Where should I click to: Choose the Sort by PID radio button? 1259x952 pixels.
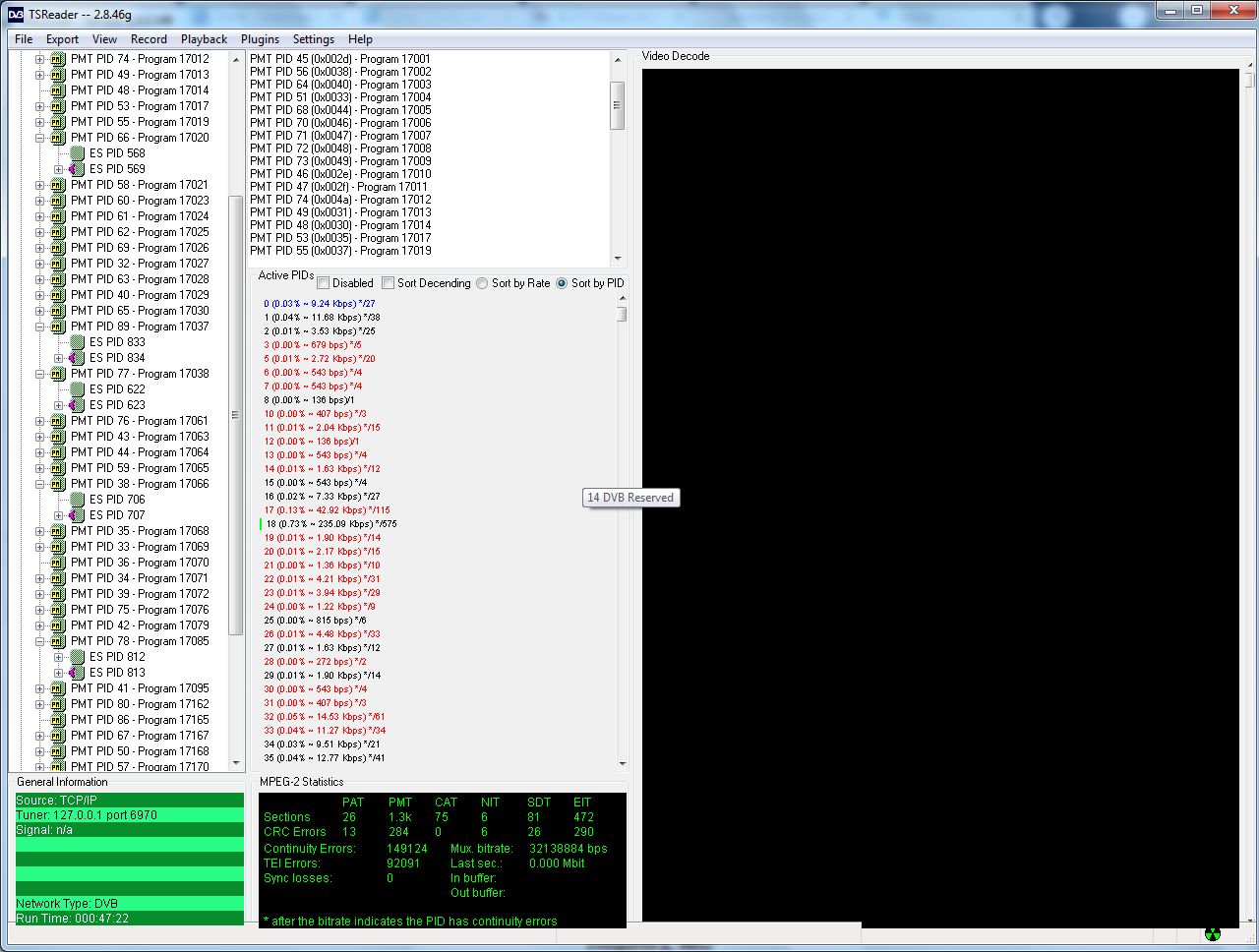tap(562, 283)
